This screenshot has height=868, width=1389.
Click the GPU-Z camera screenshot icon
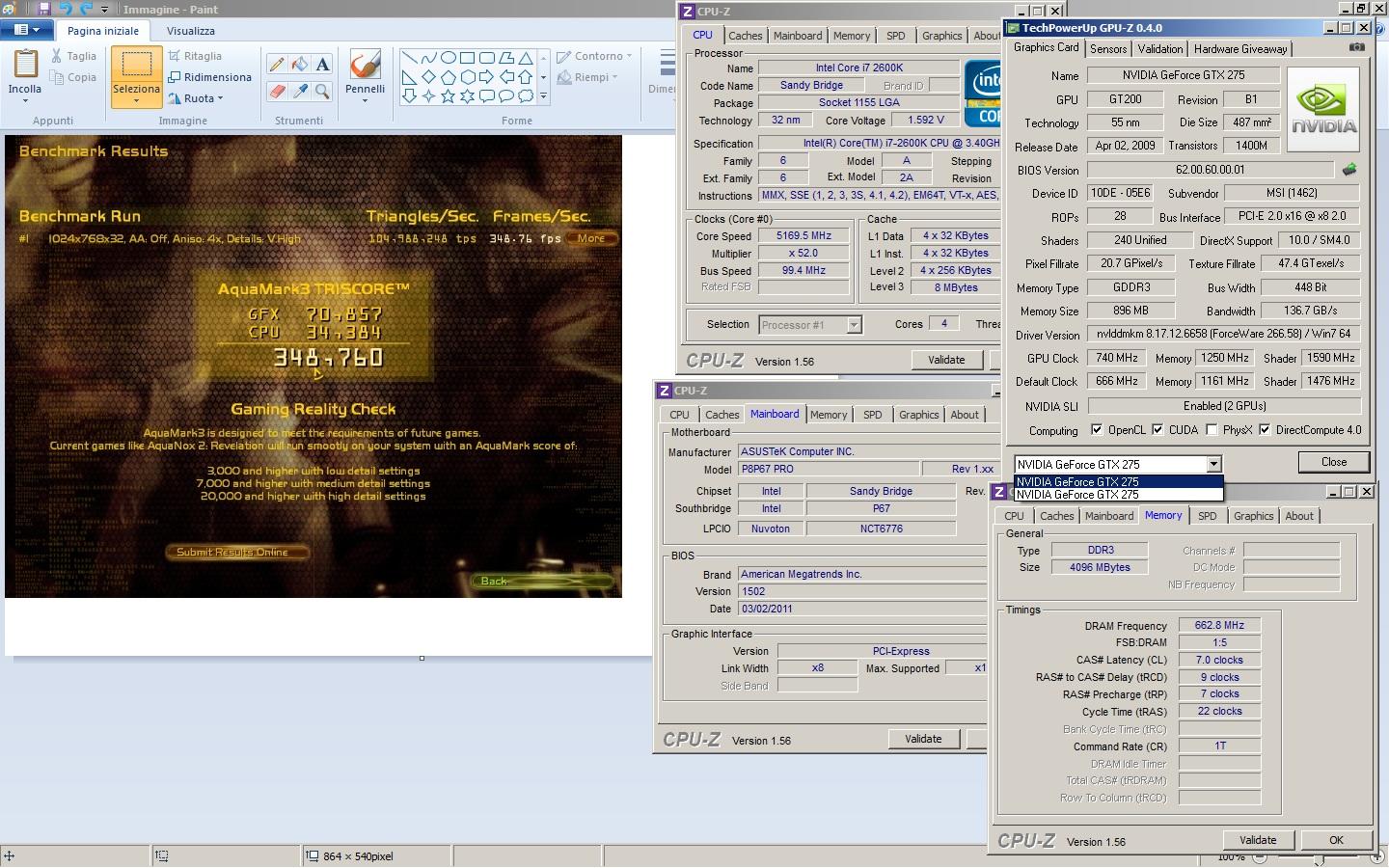[x=1356, y=47]
